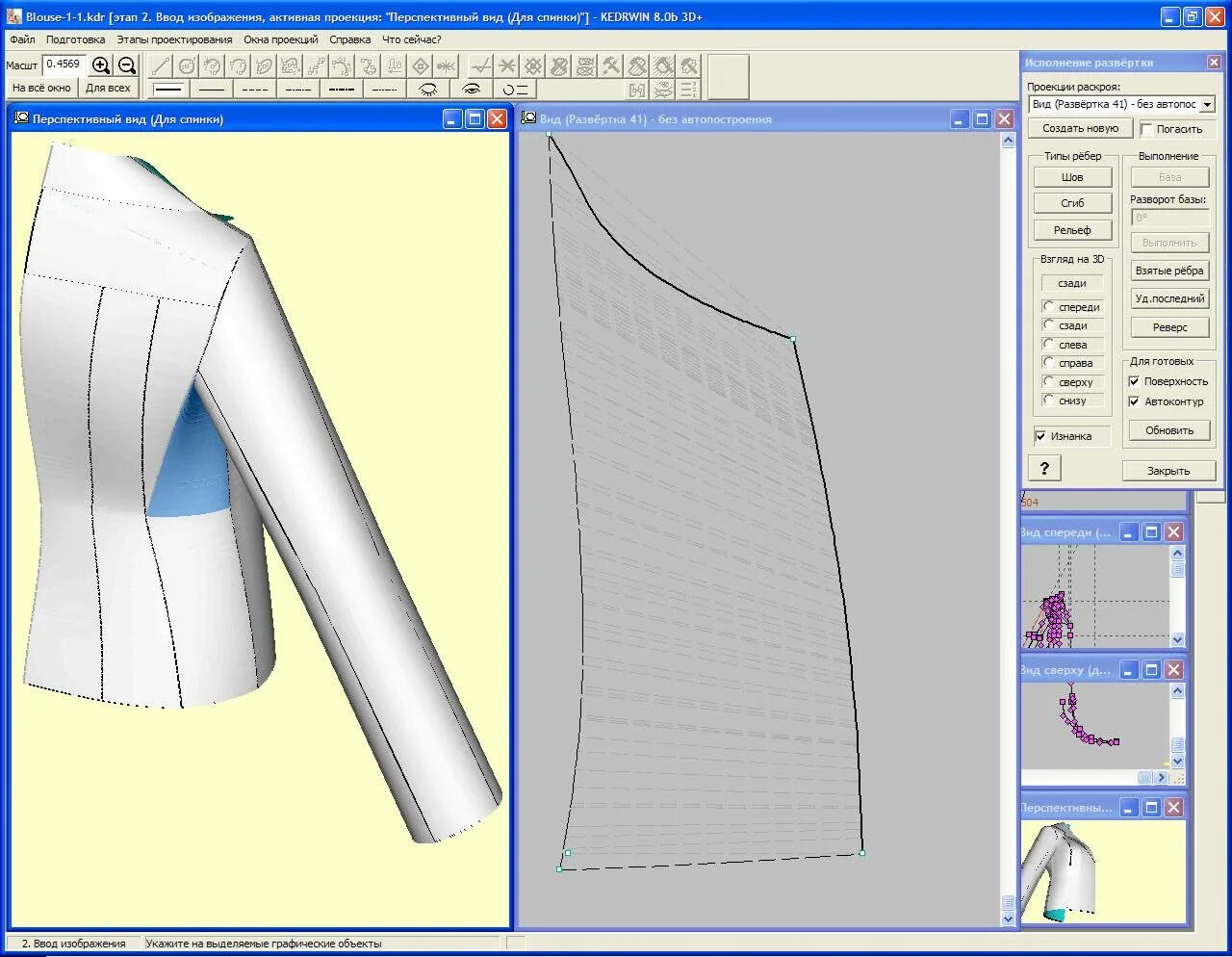Click the circle with two lines icon
Screen dimensions: 1232x957
(516, 89)
